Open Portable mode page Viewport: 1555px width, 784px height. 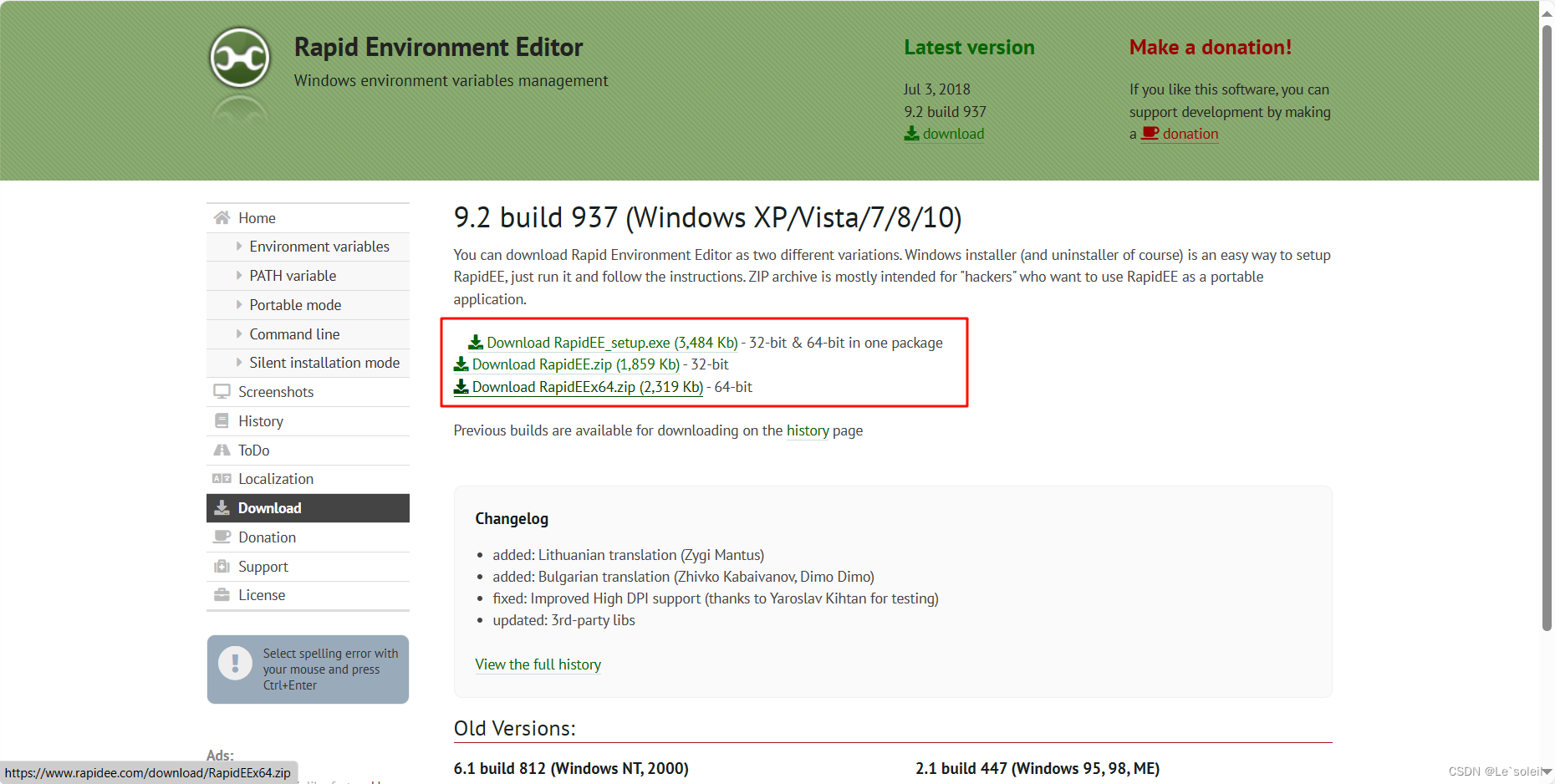(x=308, y=305)
